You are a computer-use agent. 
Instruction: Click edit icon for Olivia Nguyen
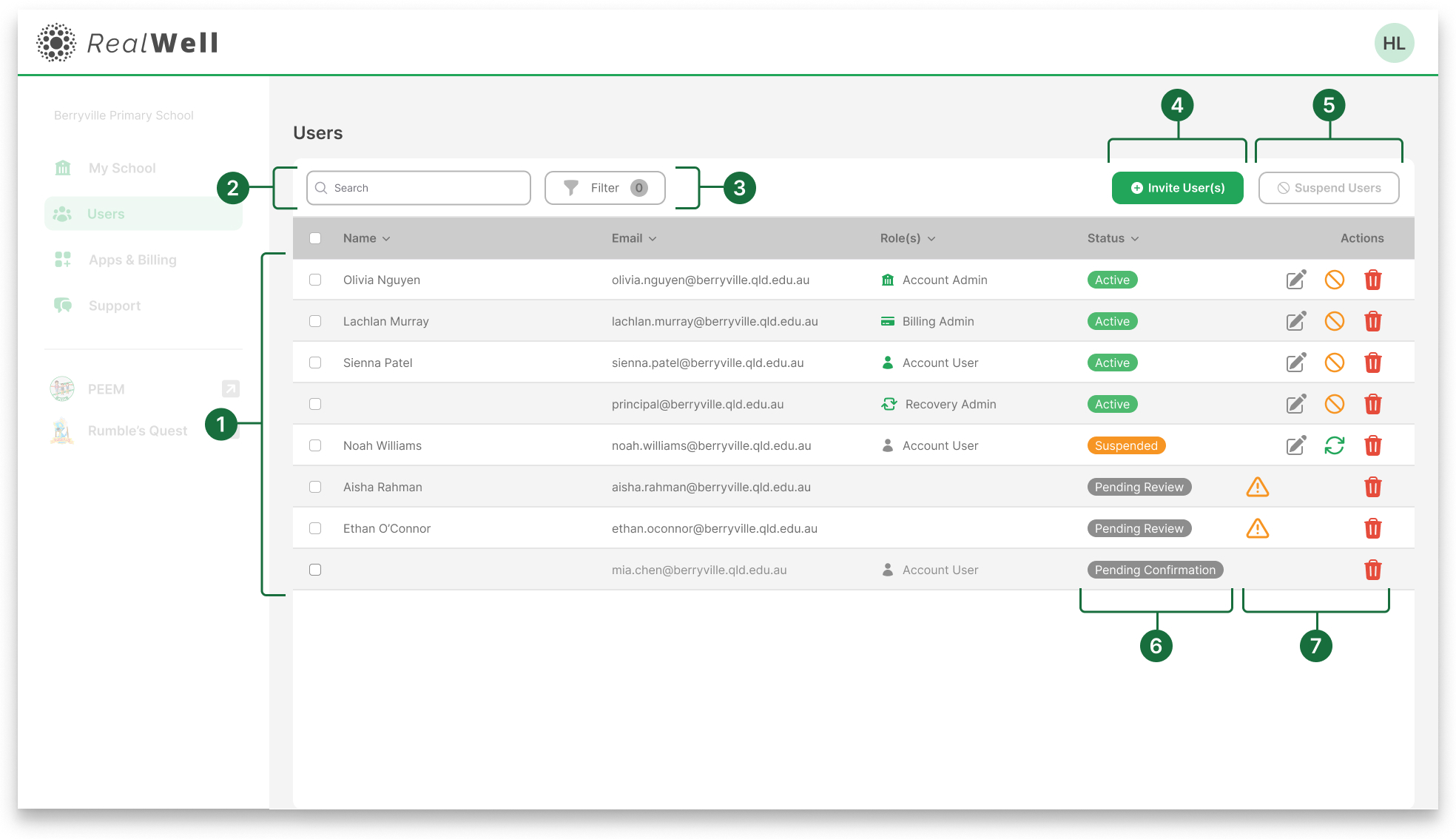[1295, 280]
